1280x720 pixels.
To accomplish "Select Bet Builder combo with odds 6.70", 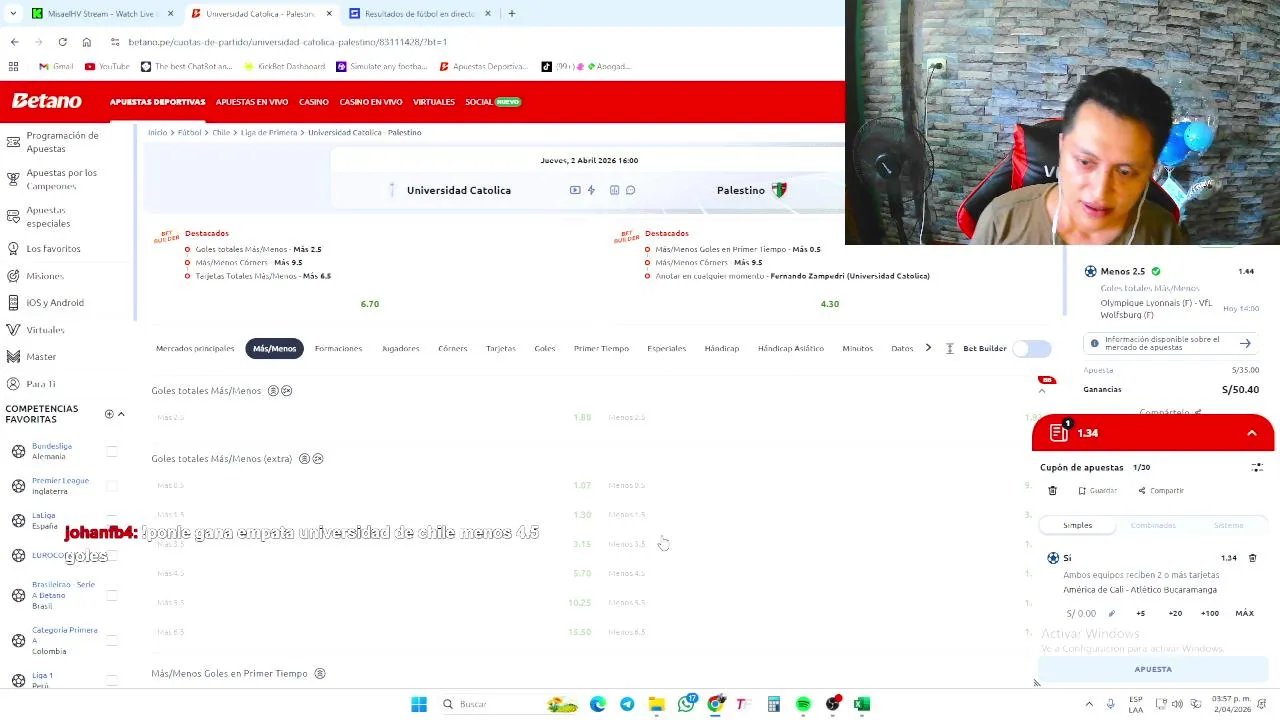I will [370, 304].
